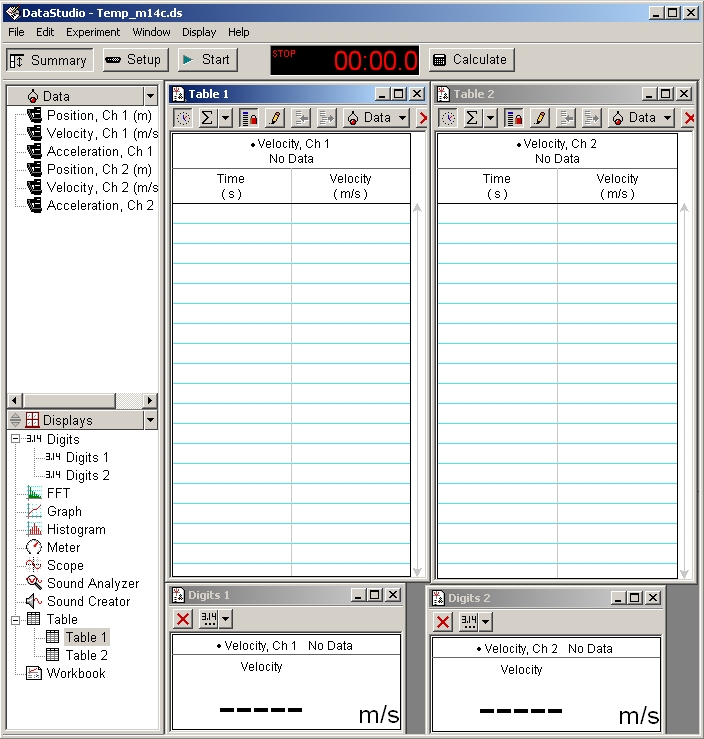Select the Scope display icon
704x739 pixels.
(x=34, y=565)
